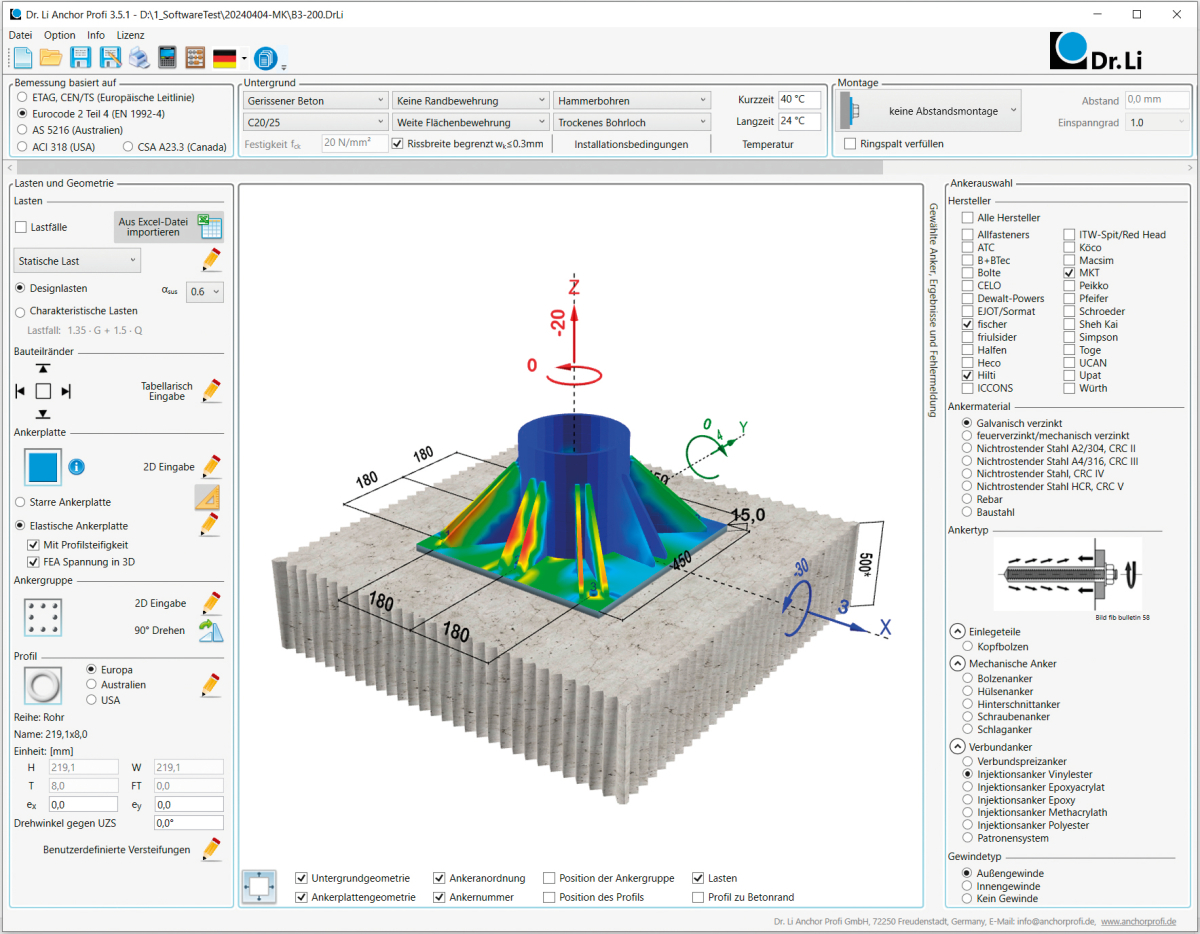Select ACI 318 (USA) radio option
Screen dimensions: 1200x934
(22, 146)
